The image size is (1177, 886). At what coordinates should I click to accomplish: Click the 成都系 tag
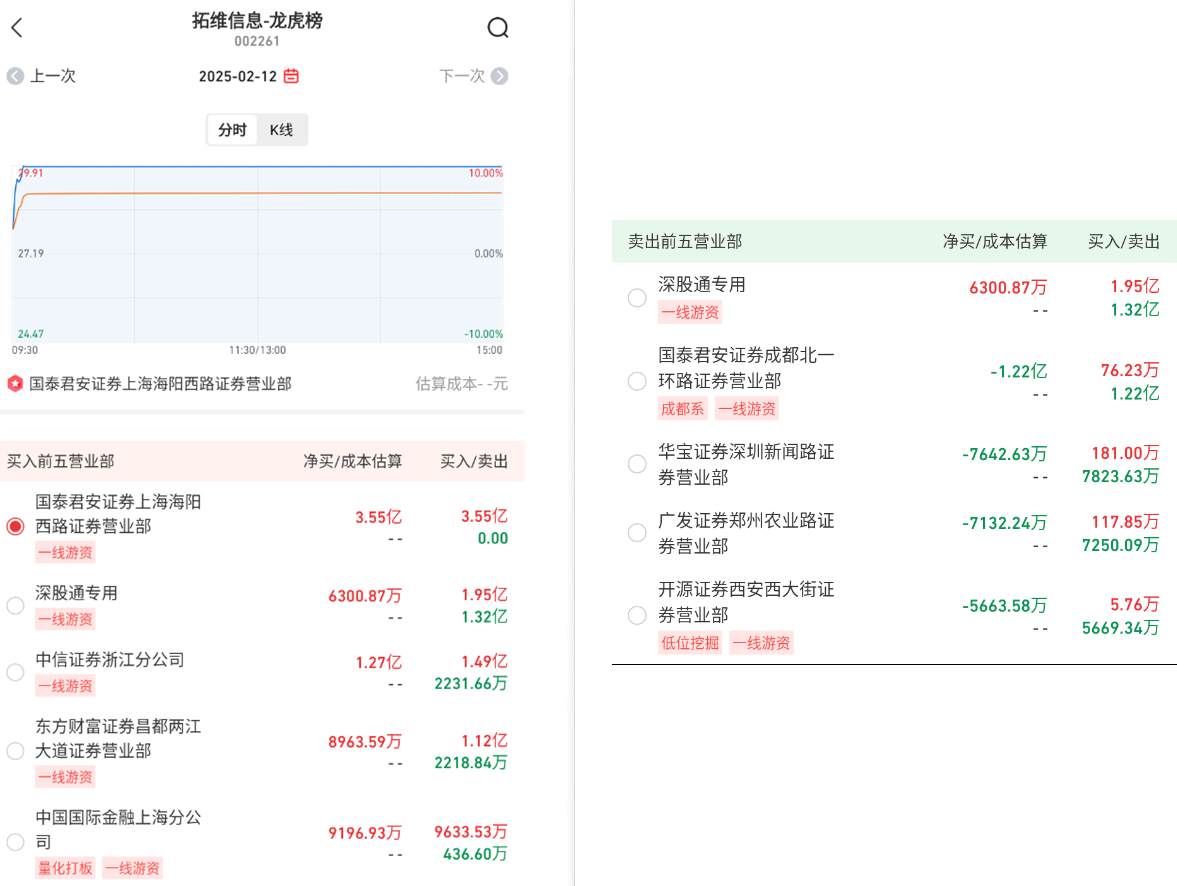click(682, 408)
